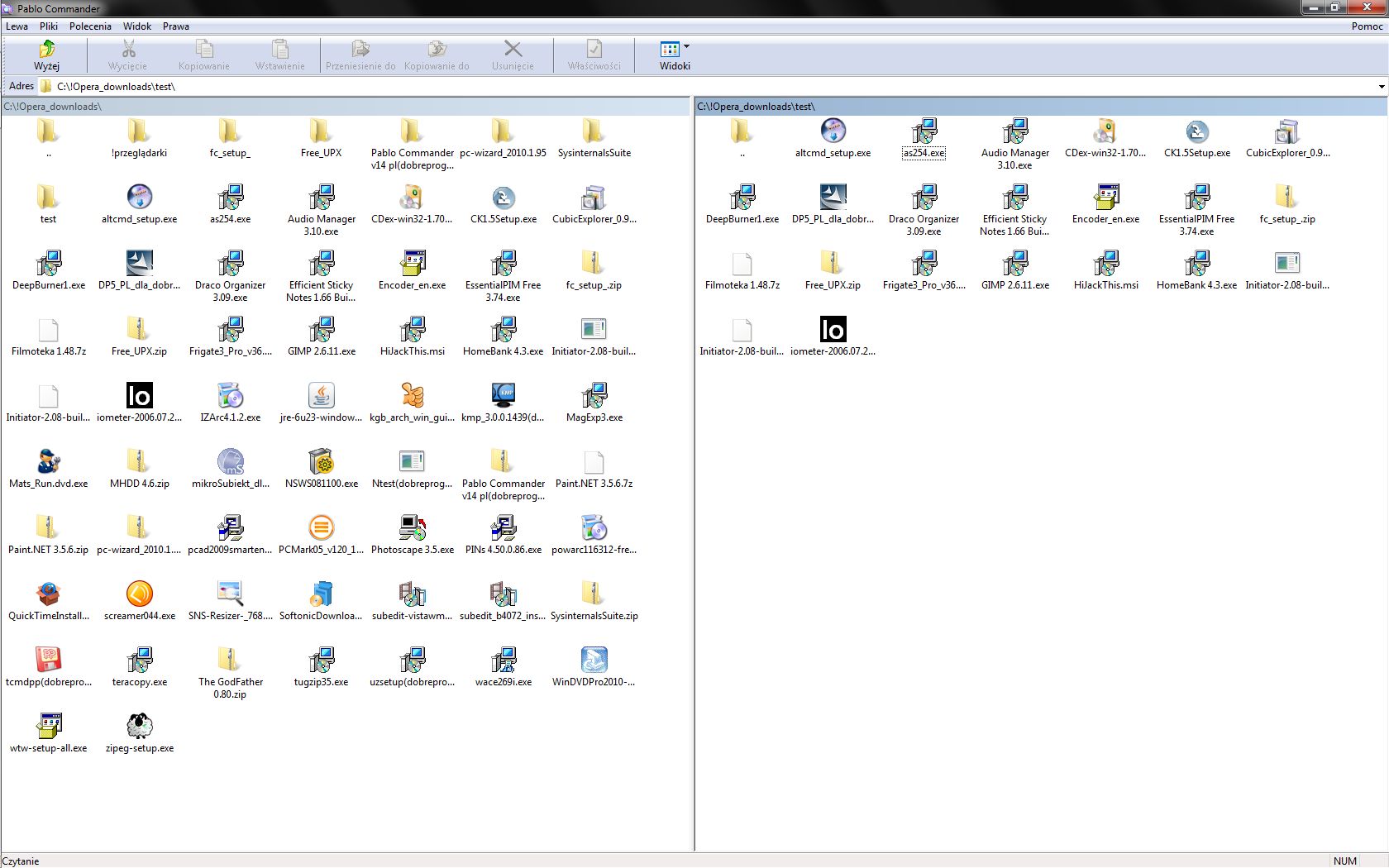The height and width of the screenshot is (868, 1389).
Task: Select tcmdpp(dobrepro...) icon
Action: coord(48,661)
